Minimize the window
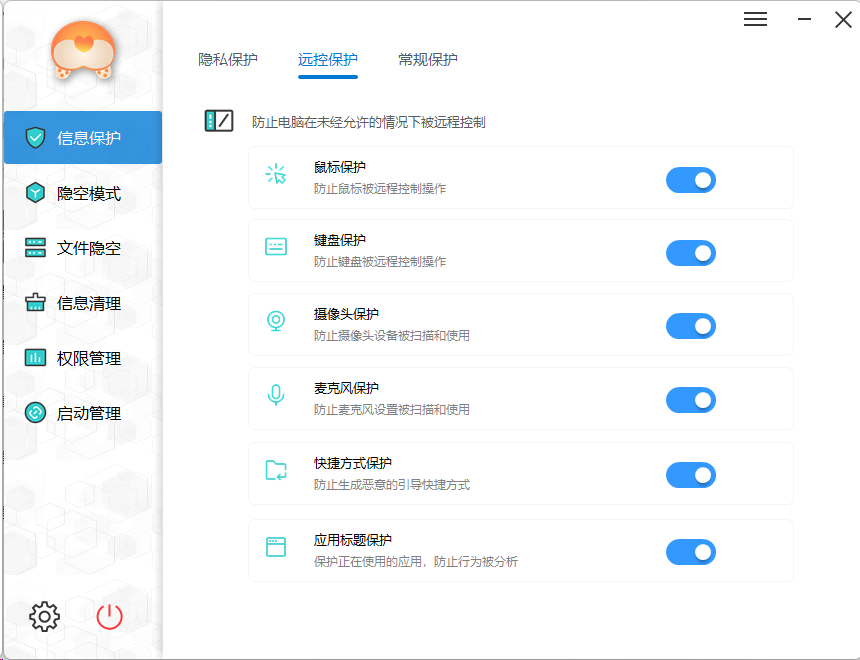860x660 pixels. point(804,19)
